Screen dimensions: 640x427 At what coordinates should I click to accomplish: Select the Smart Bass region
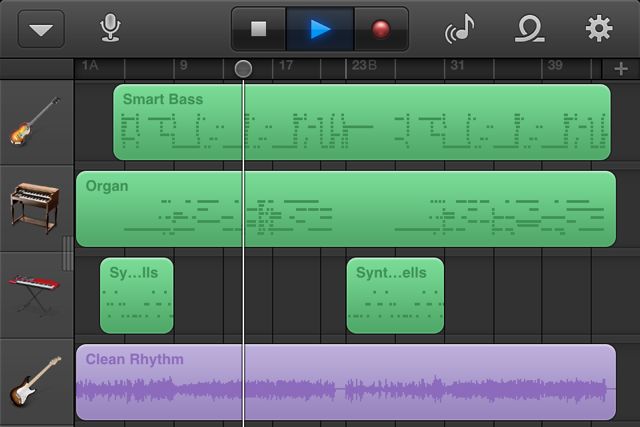click(362, 122)
